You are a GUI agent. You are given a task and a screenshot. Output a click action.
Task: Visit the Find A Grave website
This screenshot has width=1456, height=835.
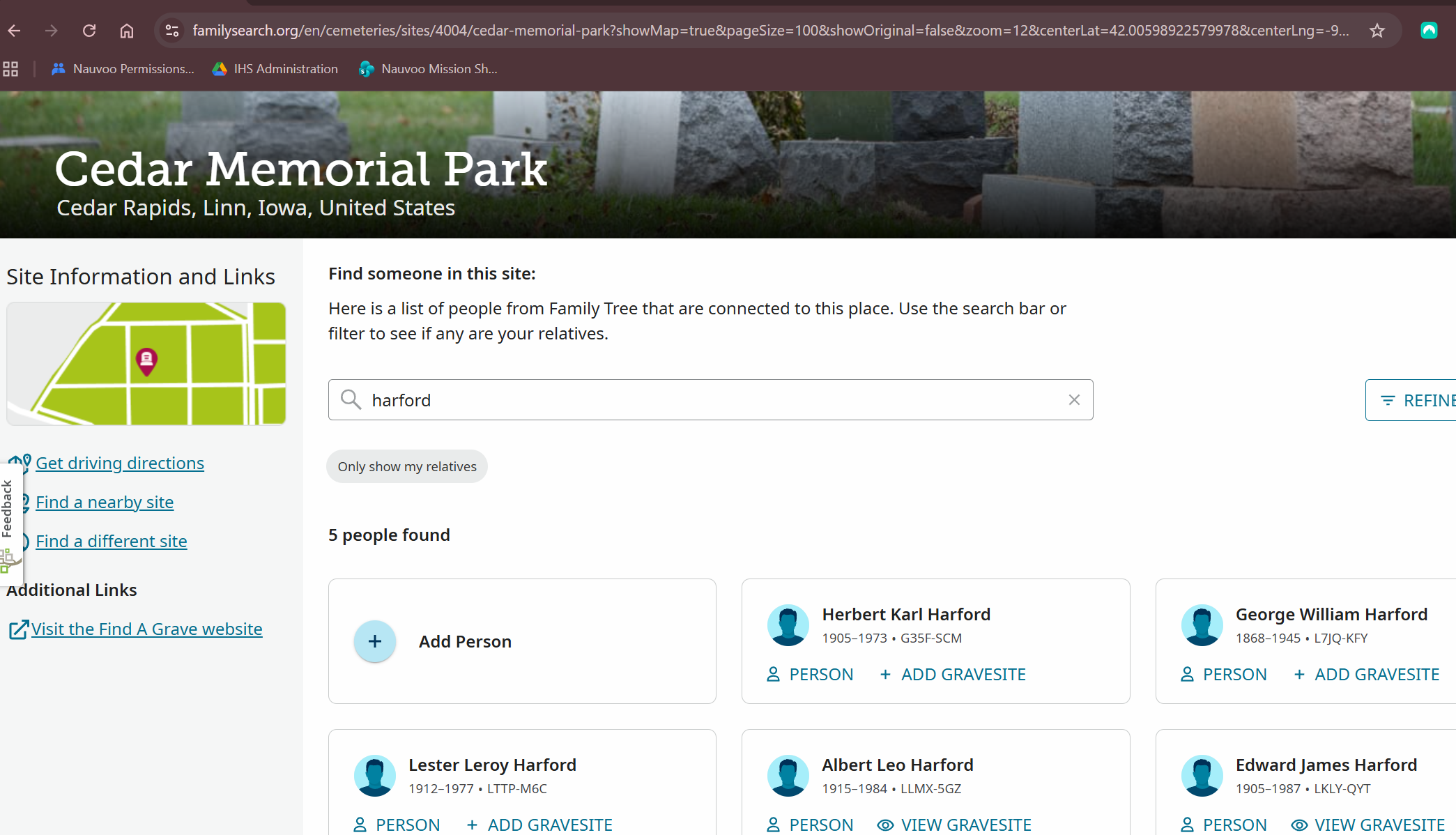coord(147,629)
